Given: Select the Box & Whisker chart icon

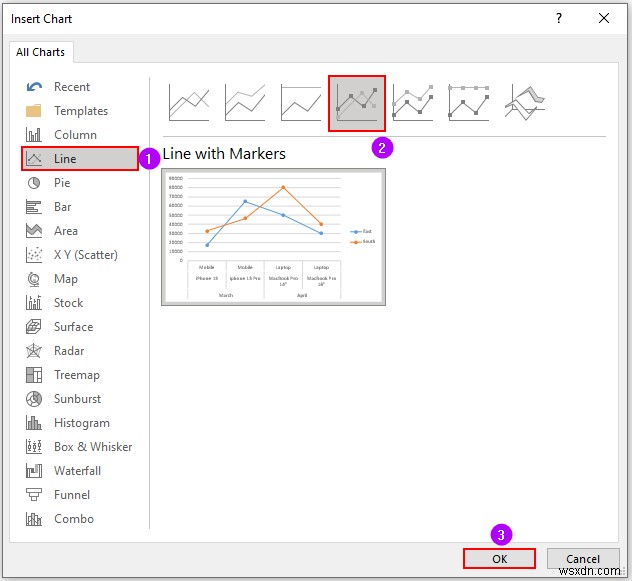Looking at the screenshot, I should [x=34, y=447].
